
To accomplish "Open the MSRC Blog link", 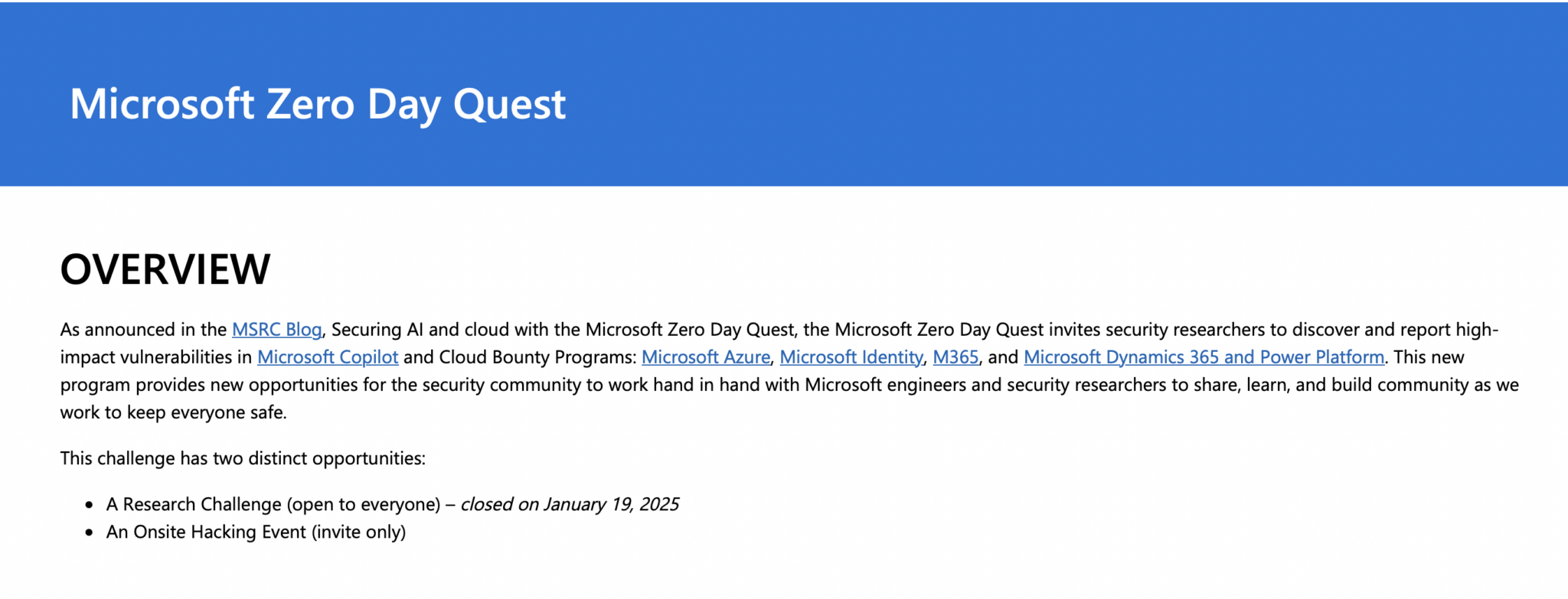I will point(276,330).
